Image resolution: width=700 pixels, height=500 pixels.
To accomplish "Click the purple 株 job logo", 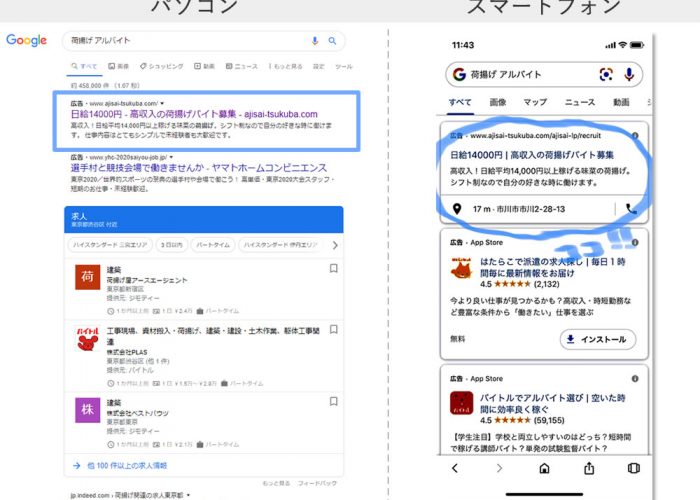I will [88, 410].
